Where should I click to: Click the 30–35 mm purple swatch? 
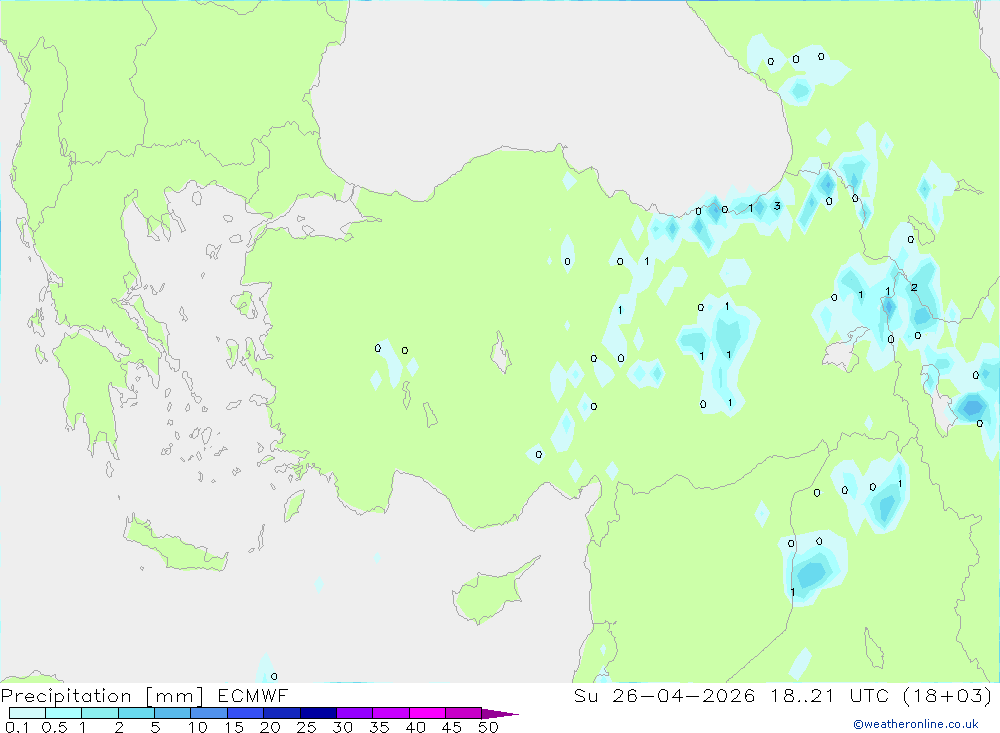(354, 713)
